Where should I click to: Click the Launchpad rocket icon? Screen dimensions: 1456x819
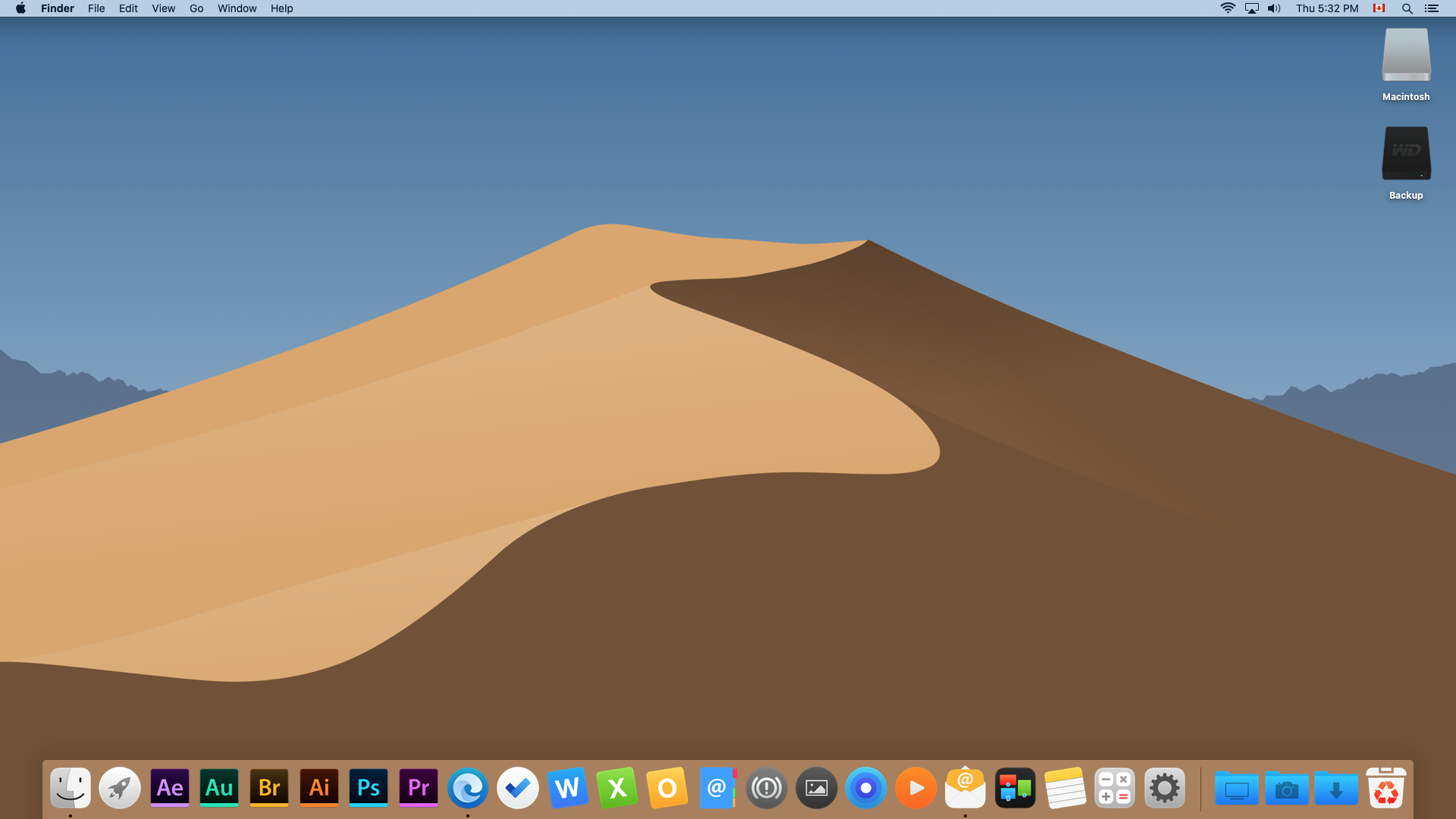(120, 788)
